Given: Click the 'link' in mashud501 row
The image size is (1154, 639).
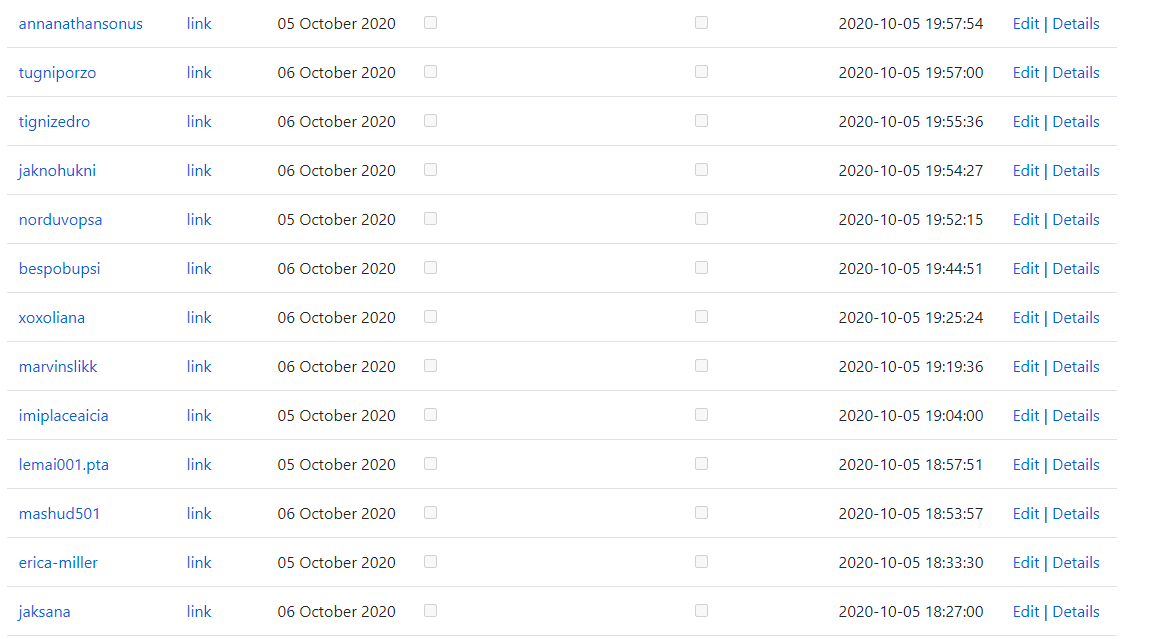Looking at the screenshot, I should click(x=199, y=514).
